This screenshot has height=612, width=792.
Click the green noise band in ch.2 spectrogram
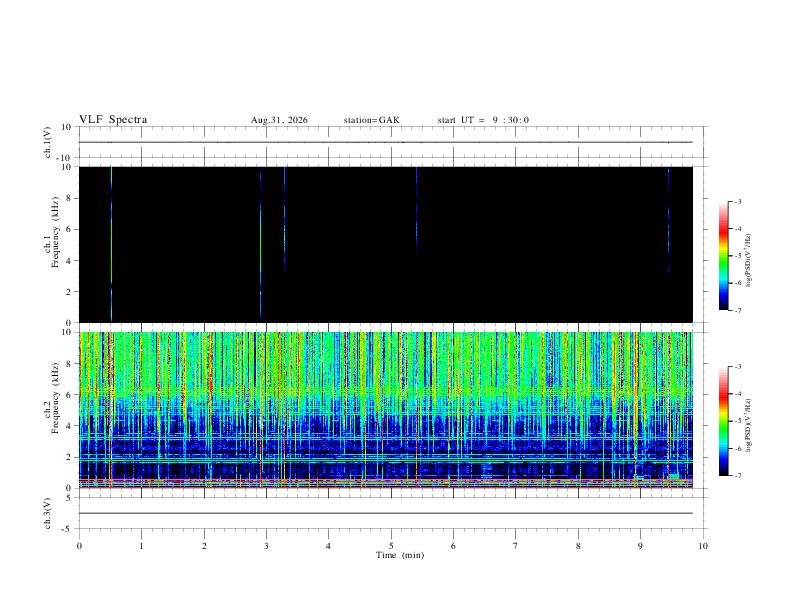tap(386, 362)
